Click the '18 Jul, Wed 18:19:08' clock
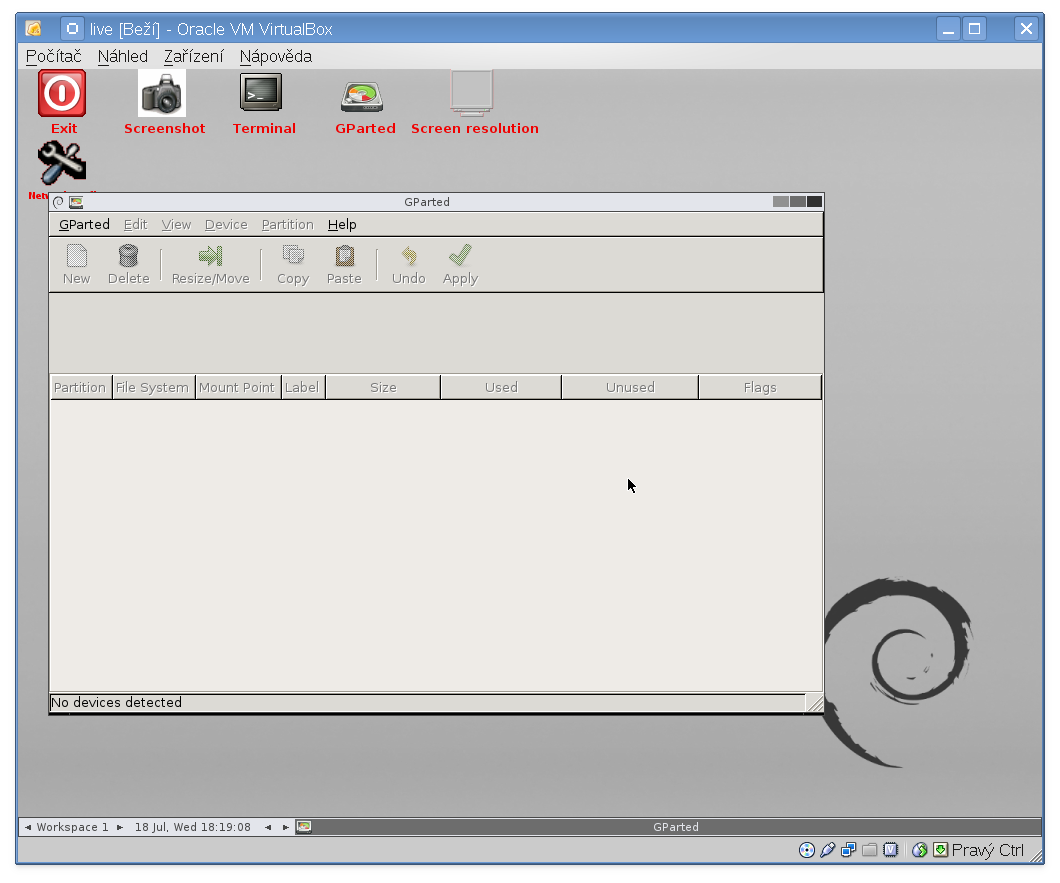This screenshot has height=883, width=1060. pos(193,828)
